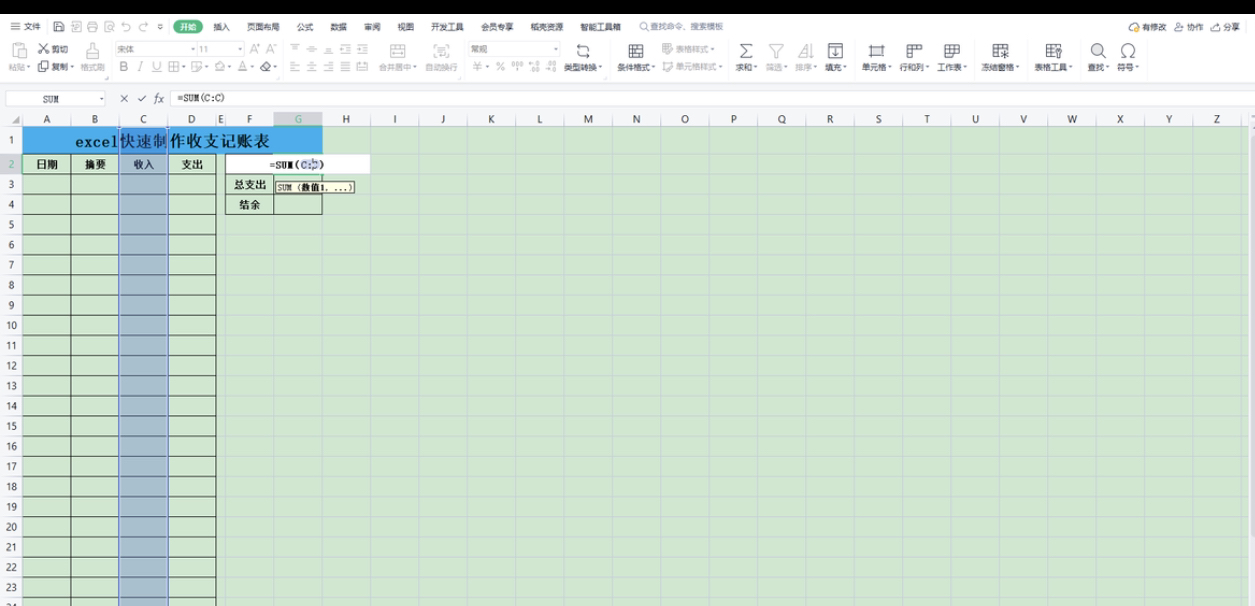Click the fill color bucket swatch

[219, 67]
